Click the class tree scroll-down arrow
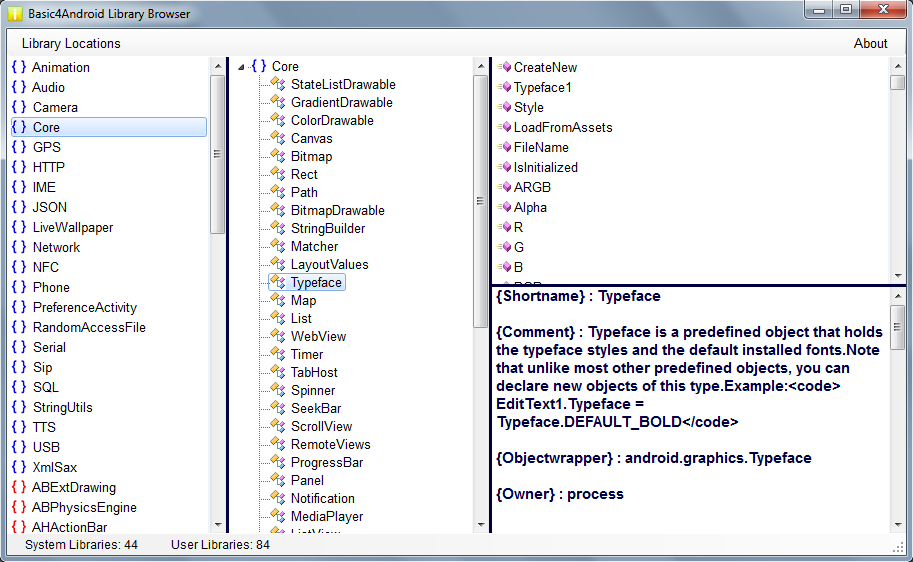Screen dimensions: 913x562 click(480, 525)
